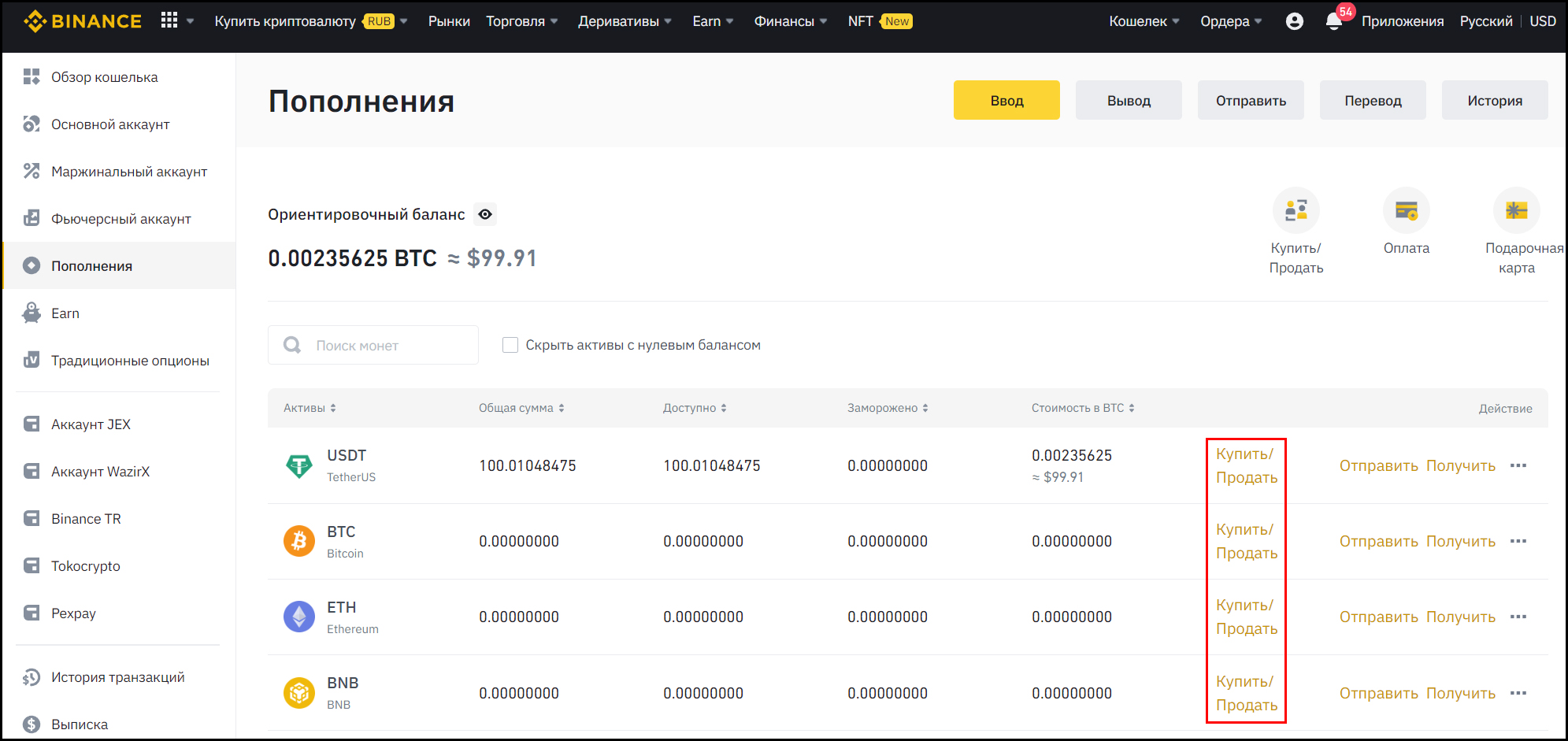Click the Выписка dollar icon
The width and height of the screenshot is (1568, 741).
point(32,724)
